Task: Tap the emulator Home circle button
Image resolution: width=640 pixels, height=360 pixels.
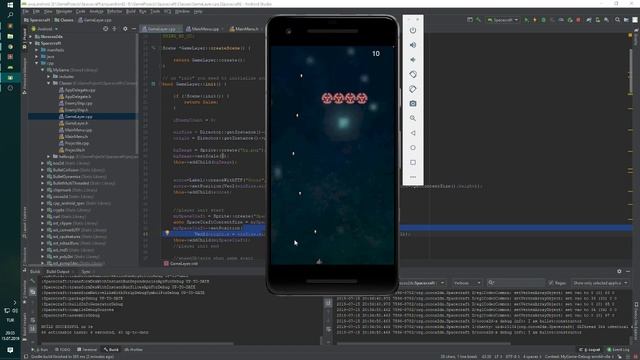Action: (413, 148)
